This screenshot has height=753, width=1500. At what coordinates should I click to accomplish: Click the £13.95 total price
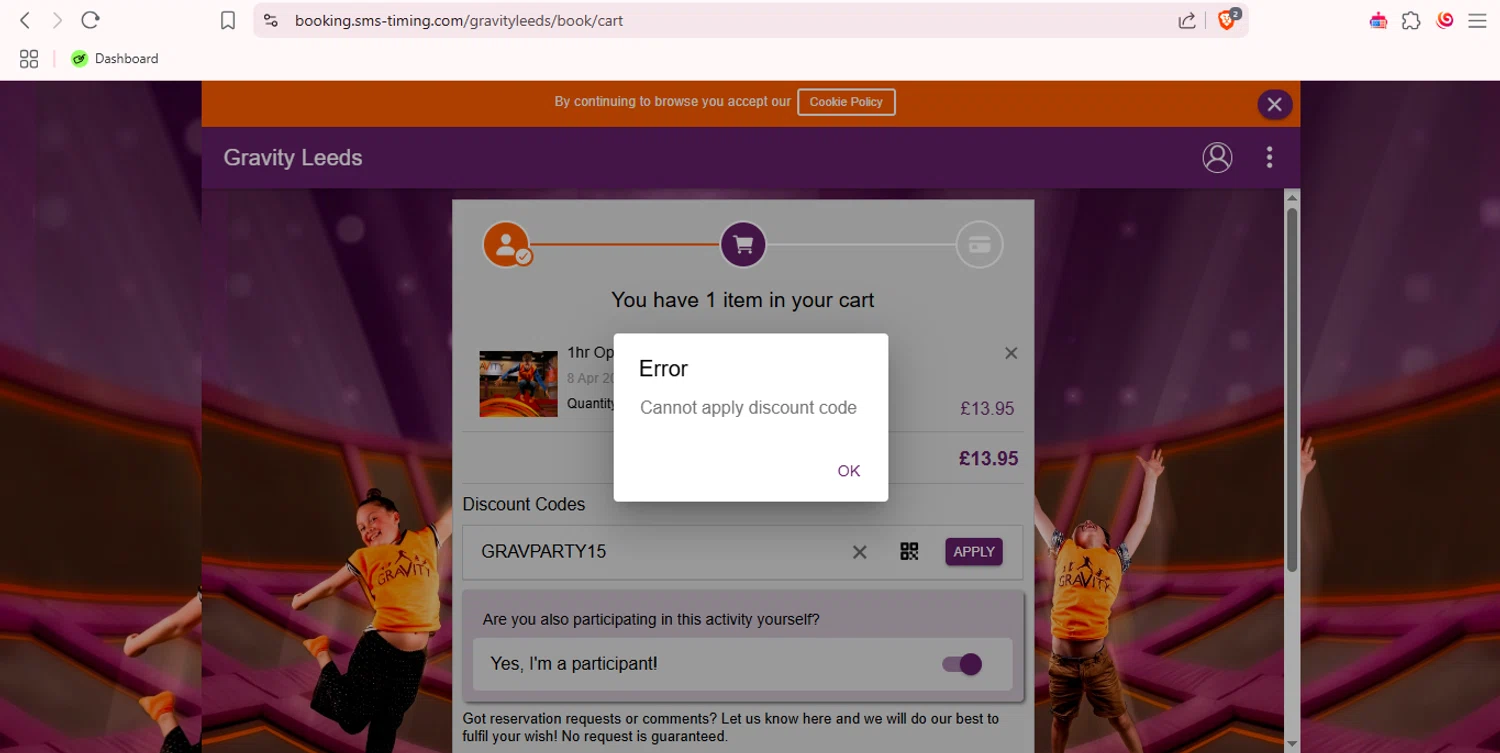pyautogui.click(x=988, y=459)
